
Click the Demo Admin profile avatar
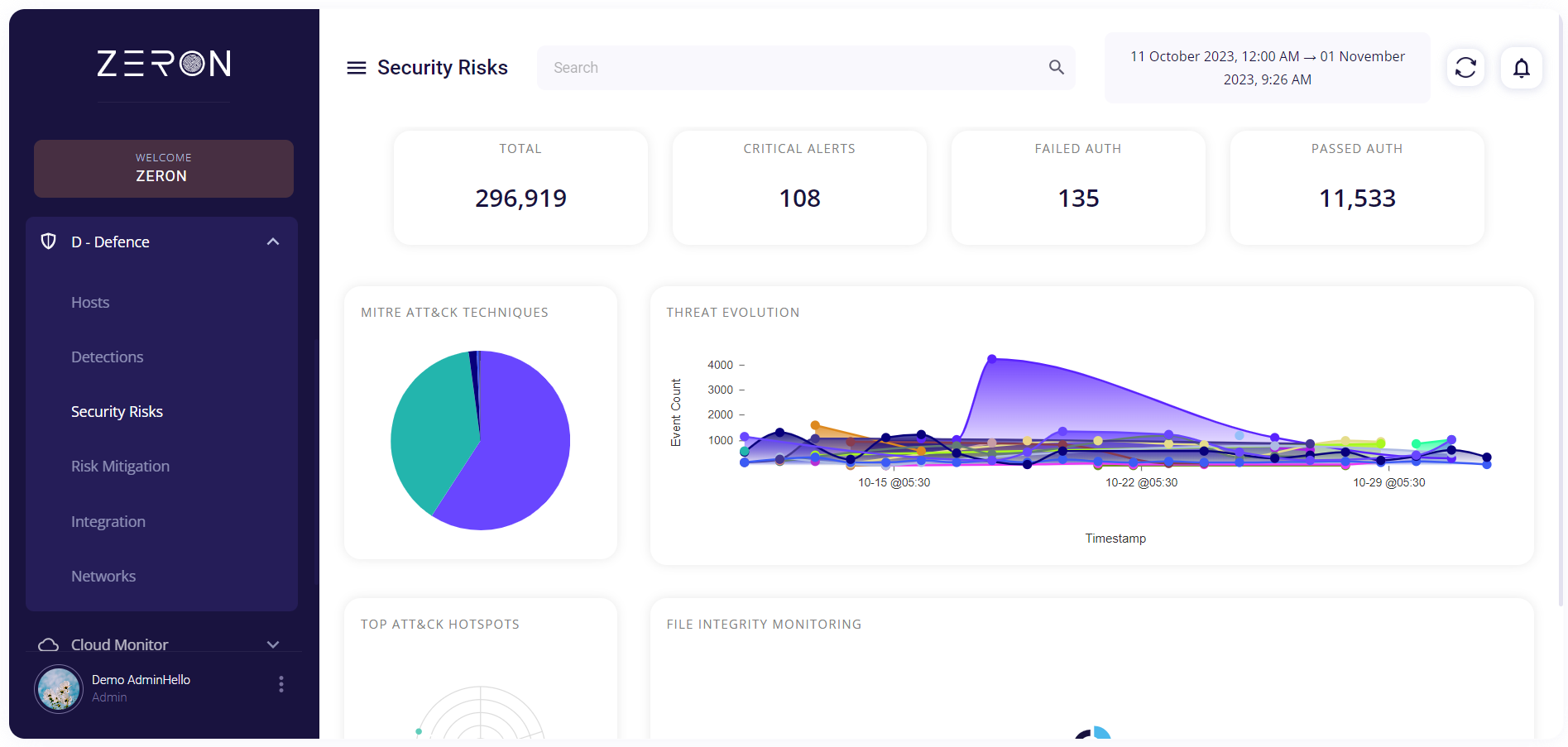pos(59,688)
